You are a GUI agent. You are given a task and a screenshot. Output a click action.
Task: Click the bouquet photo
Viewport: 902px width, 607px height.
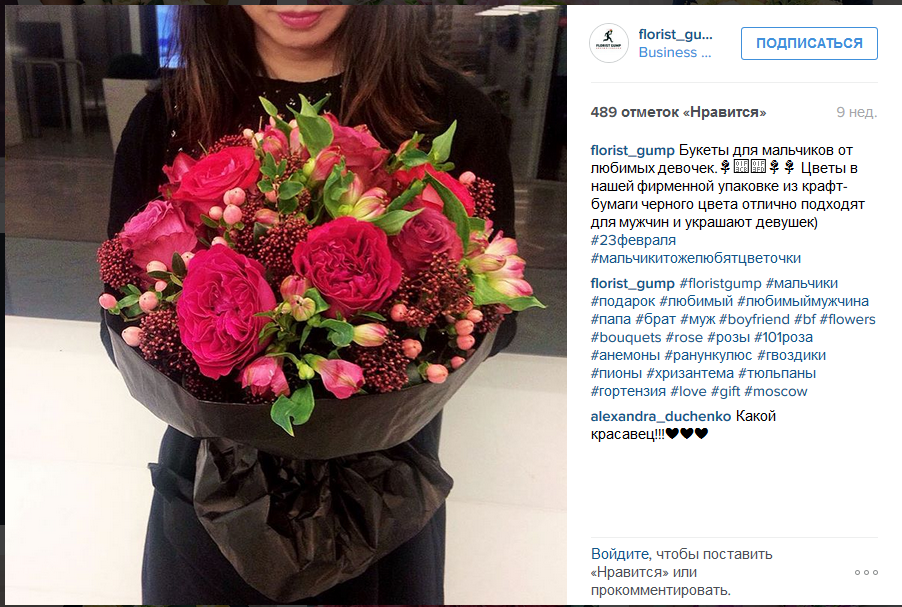[286, 305]
